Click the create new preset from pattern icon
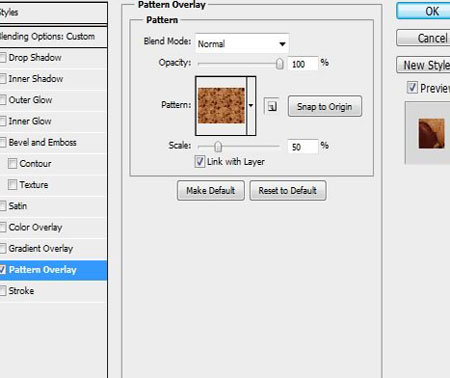Screen dimensions: 450x378 click(x=272, y=107)
